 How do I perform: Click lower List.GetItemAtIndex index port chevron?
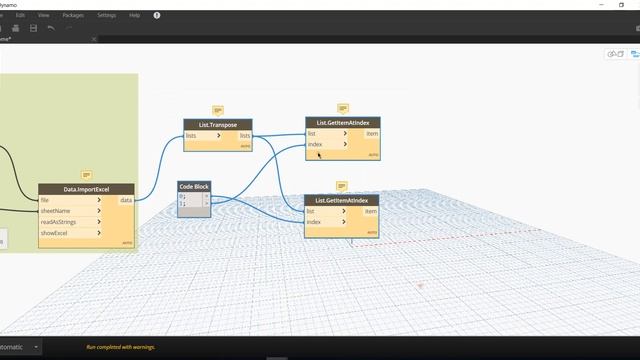[344, 222]
